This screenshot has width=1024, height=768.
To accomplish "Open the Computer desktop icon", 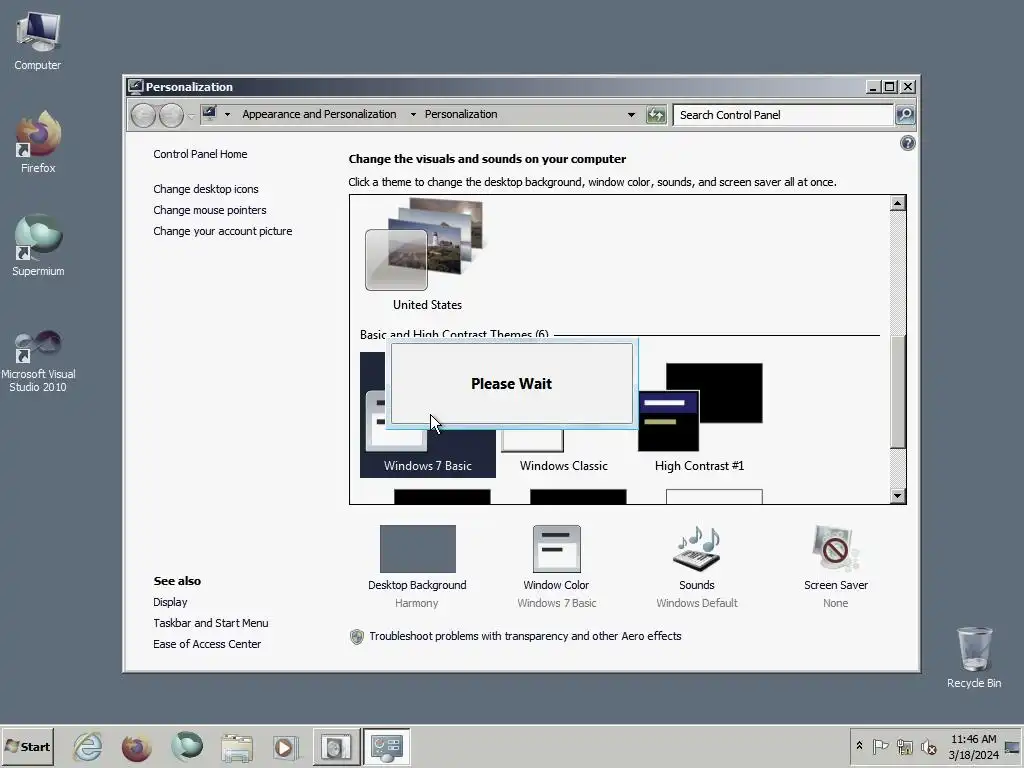I will 37,42.
